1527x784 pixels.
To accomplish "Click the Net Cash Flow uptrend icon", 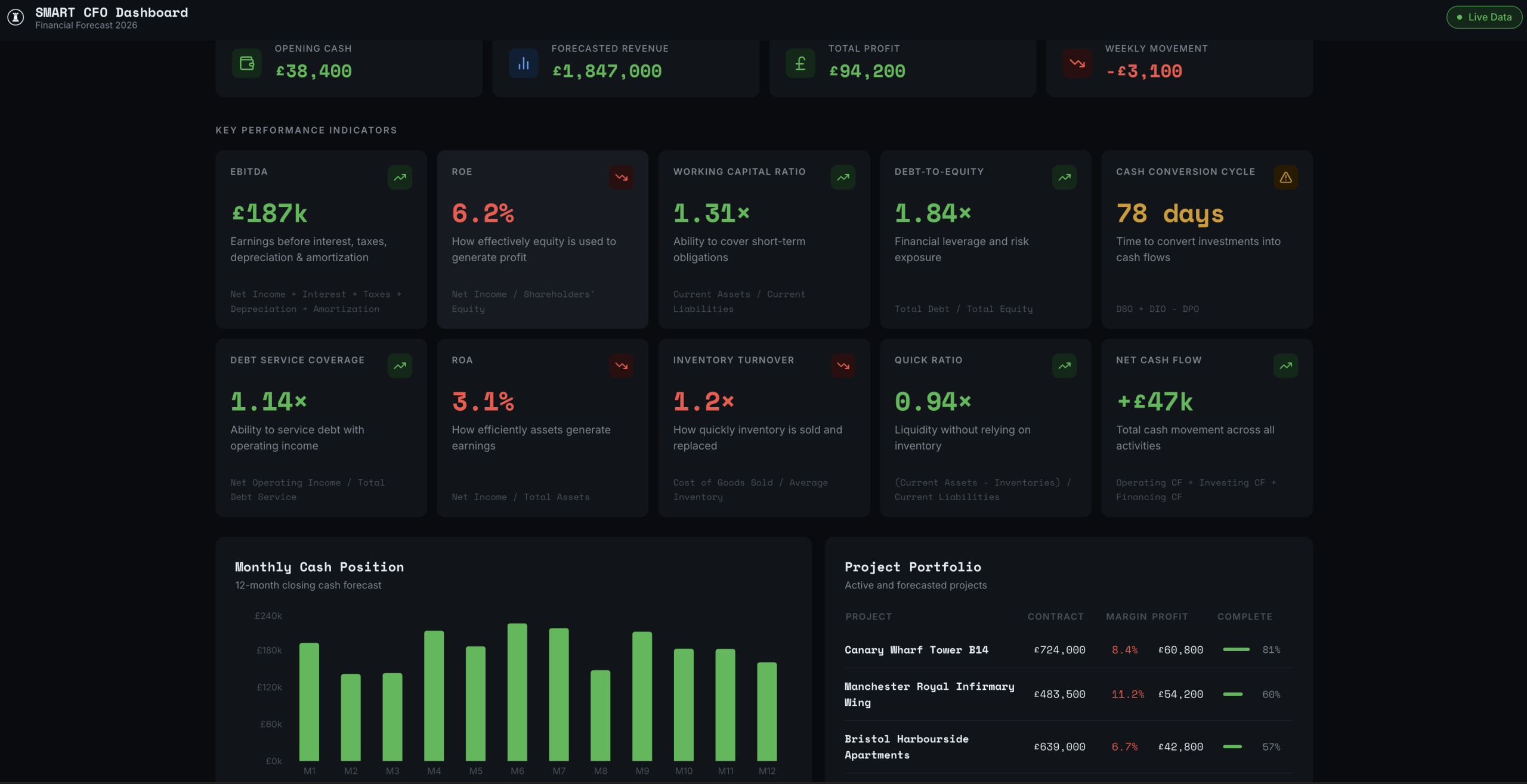I will (x=1285, y=366).
